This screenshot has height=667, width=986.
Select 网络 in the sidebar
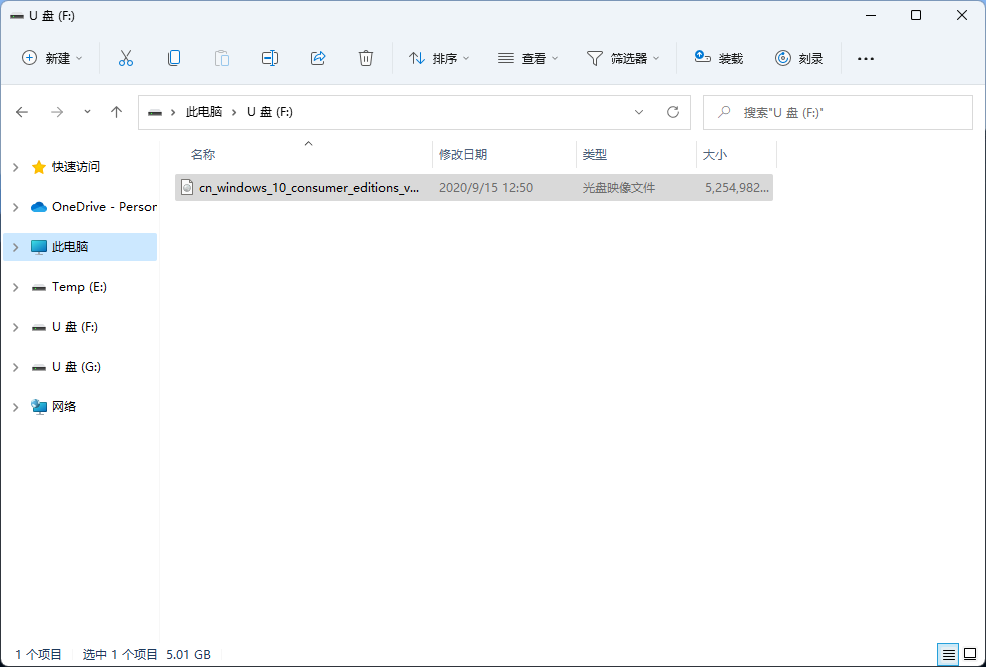(x=64, y=407)
